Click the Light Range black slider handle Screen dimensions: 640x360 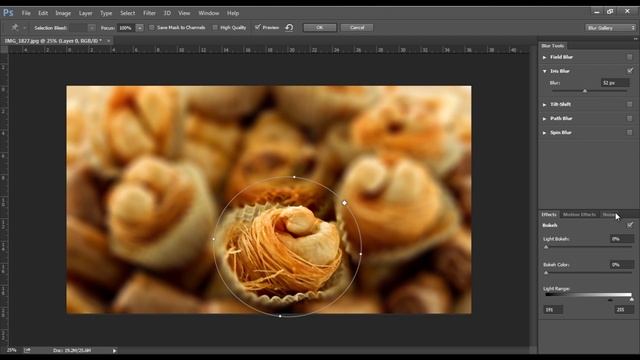[x=610, y=300]
